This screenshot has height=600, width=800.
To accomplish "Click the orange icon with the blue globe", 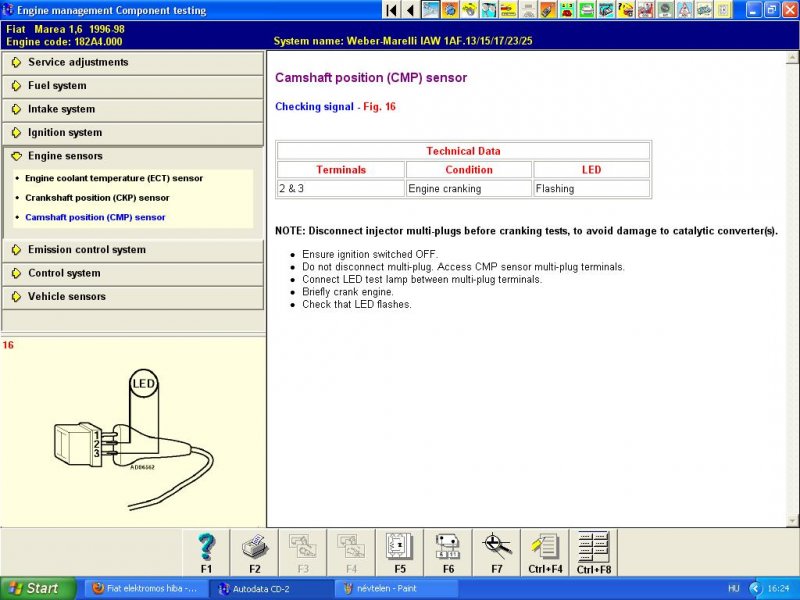I will [x=449, y=10].
